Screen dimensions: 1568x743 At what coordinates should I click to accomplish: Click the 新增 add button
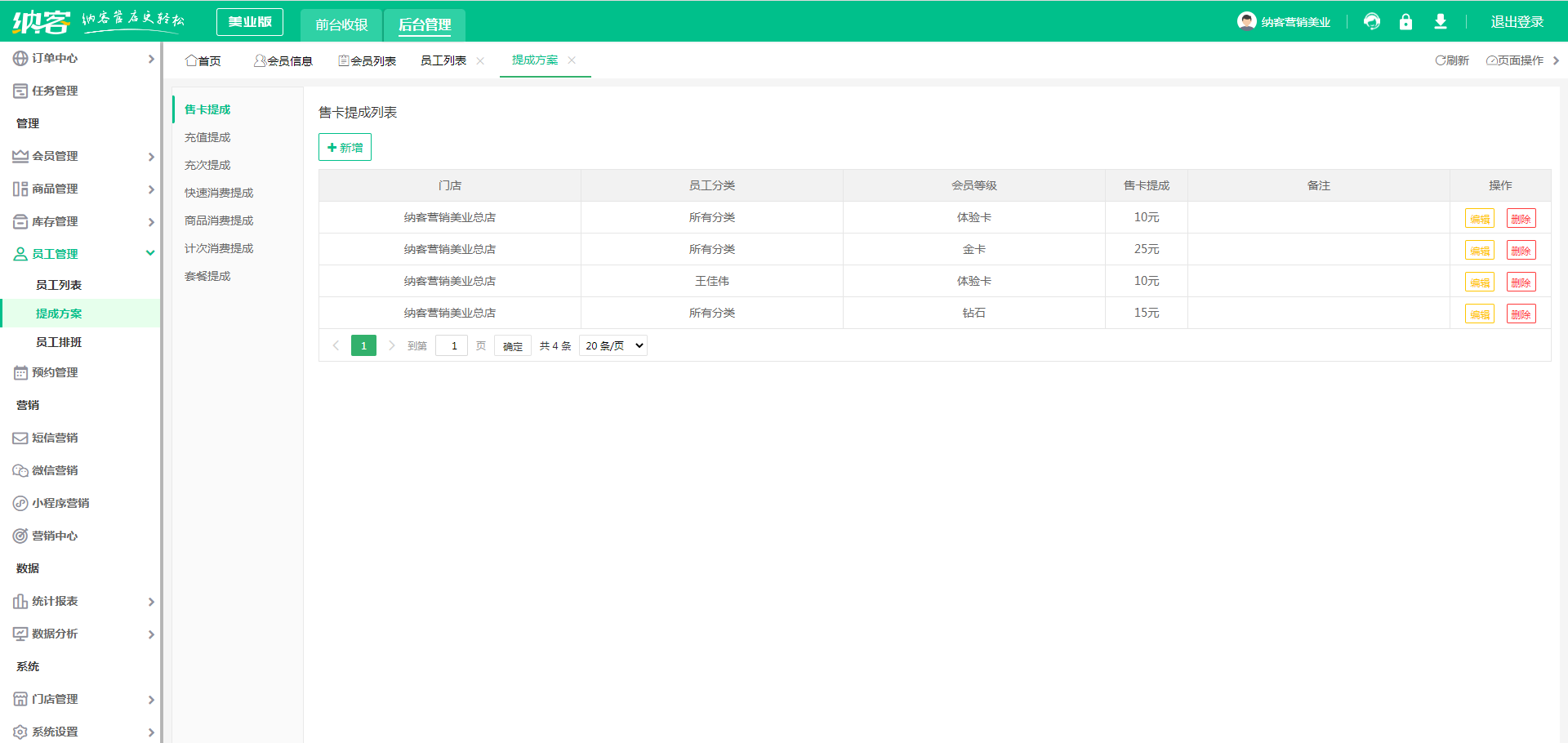345,148
